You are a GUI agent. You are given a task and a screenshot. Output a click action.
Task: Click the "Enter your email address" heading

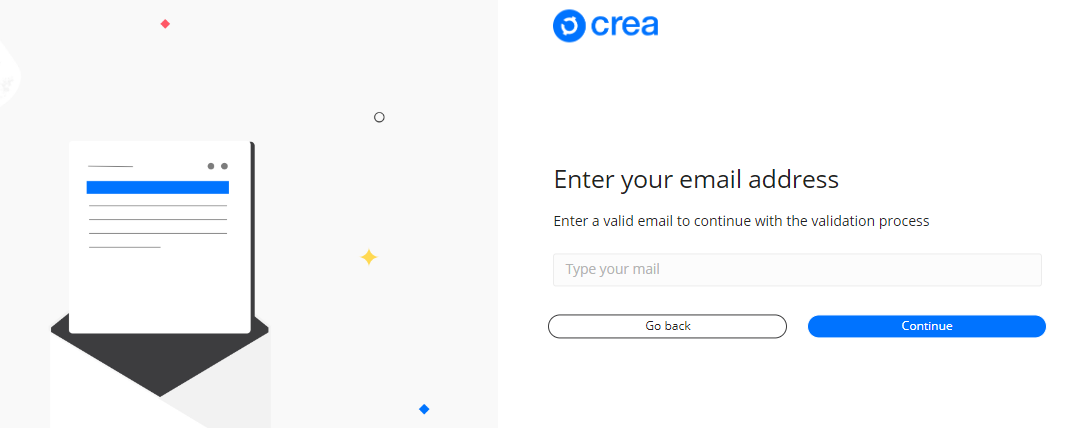click(x=696, y=180)
